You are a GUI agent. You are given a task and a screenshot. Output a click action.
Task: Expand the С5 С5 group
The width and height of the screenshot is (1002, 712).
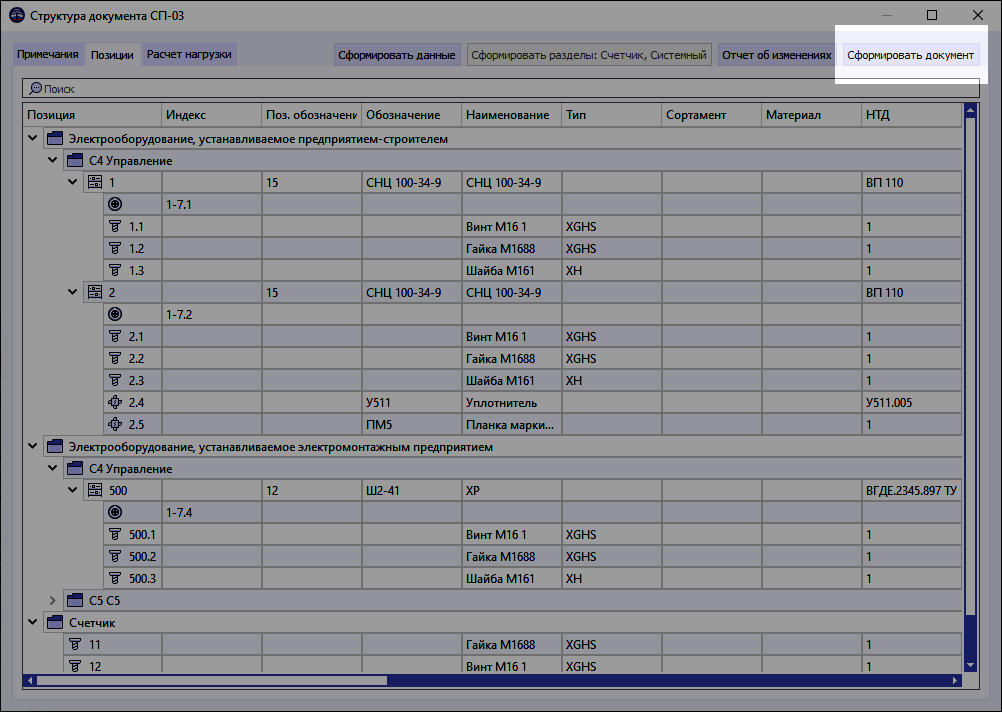(52, 600)
